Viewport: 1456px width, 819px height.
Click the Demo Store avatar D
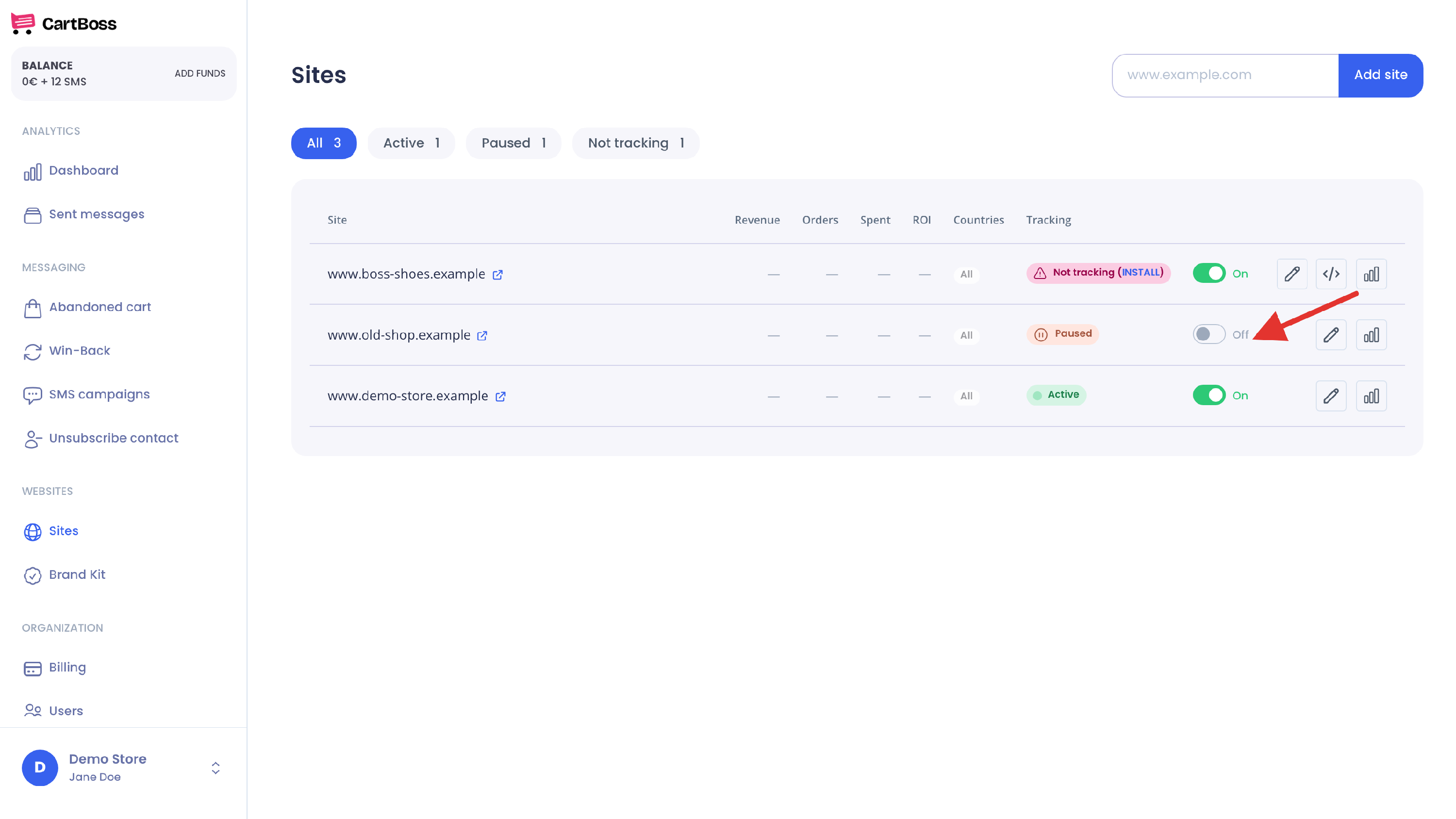pos(40,768)
